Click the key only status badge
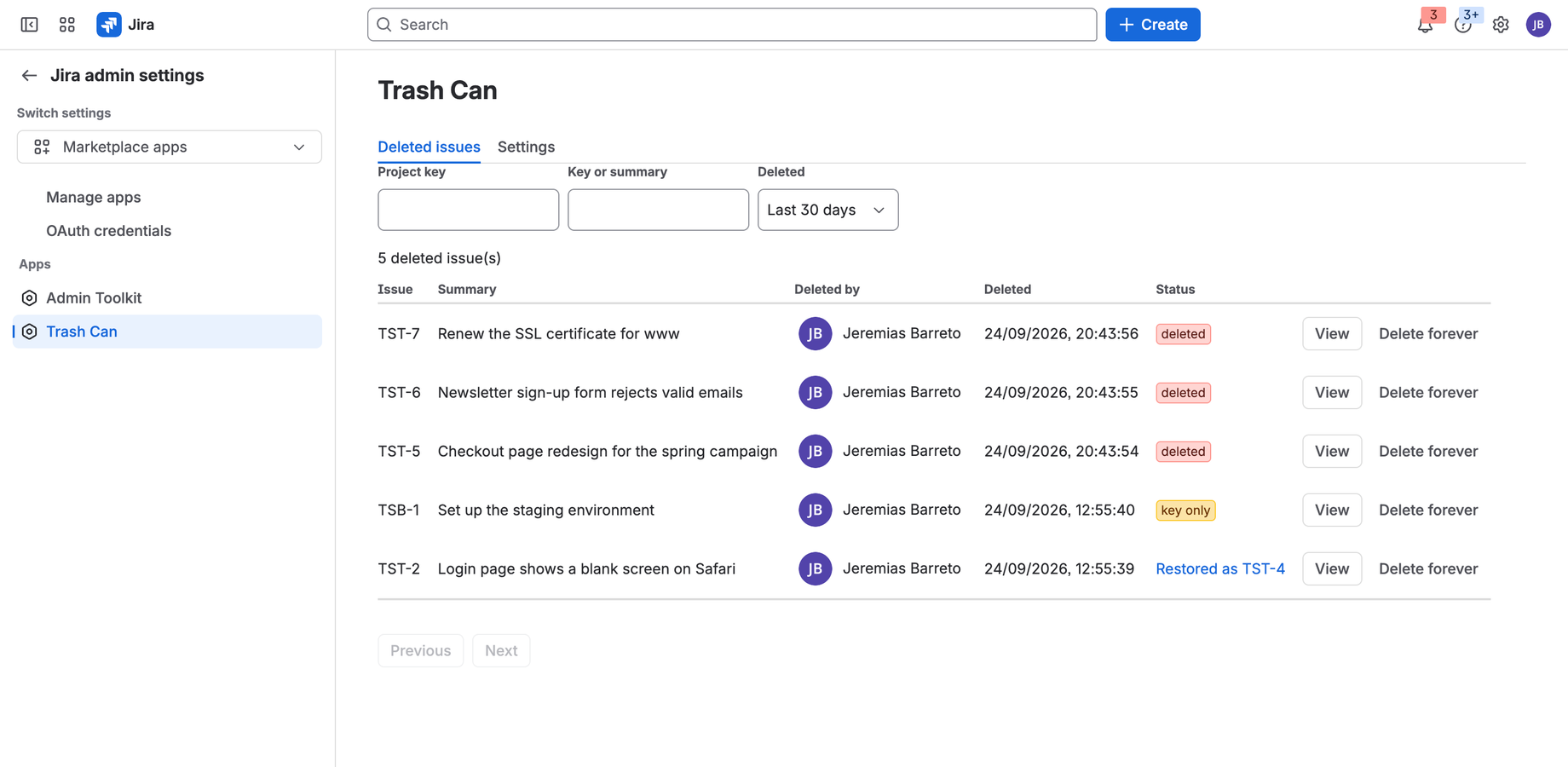Viewport: 1568px width, 767px height. 1185,510
